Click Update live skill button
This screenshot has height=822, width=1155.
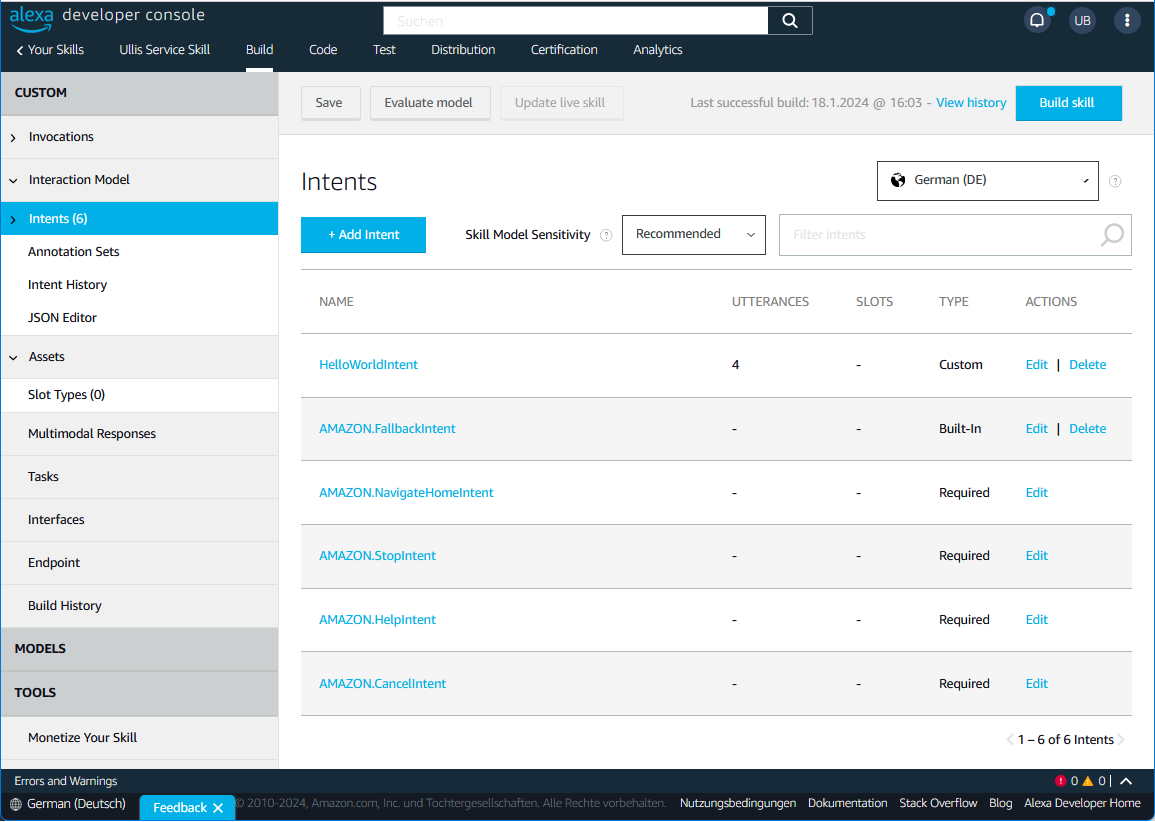[560, 103]
